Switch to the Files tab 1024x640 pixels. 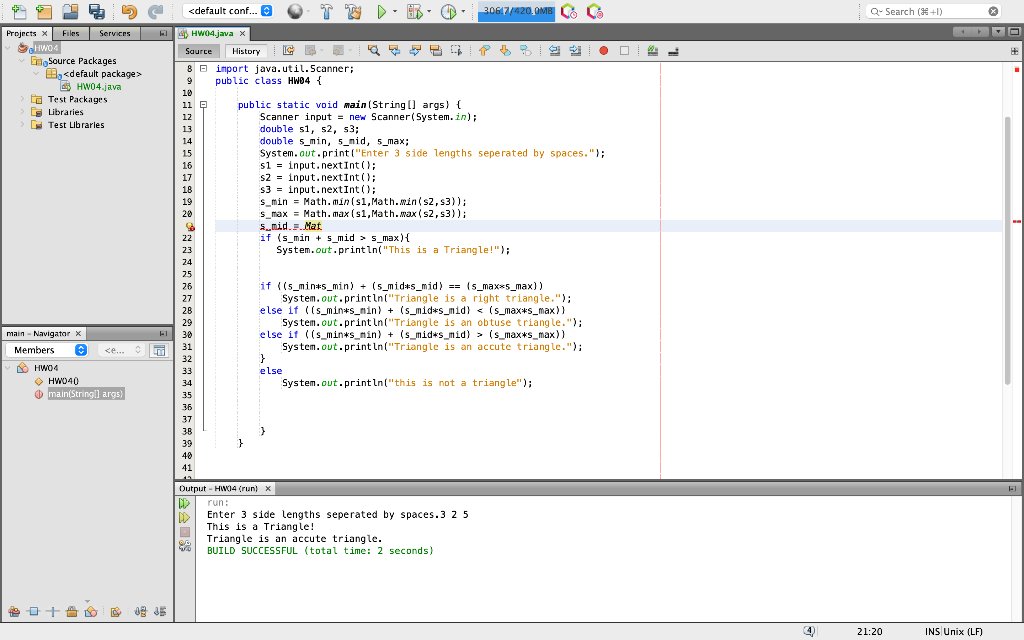tap(71, 33)
